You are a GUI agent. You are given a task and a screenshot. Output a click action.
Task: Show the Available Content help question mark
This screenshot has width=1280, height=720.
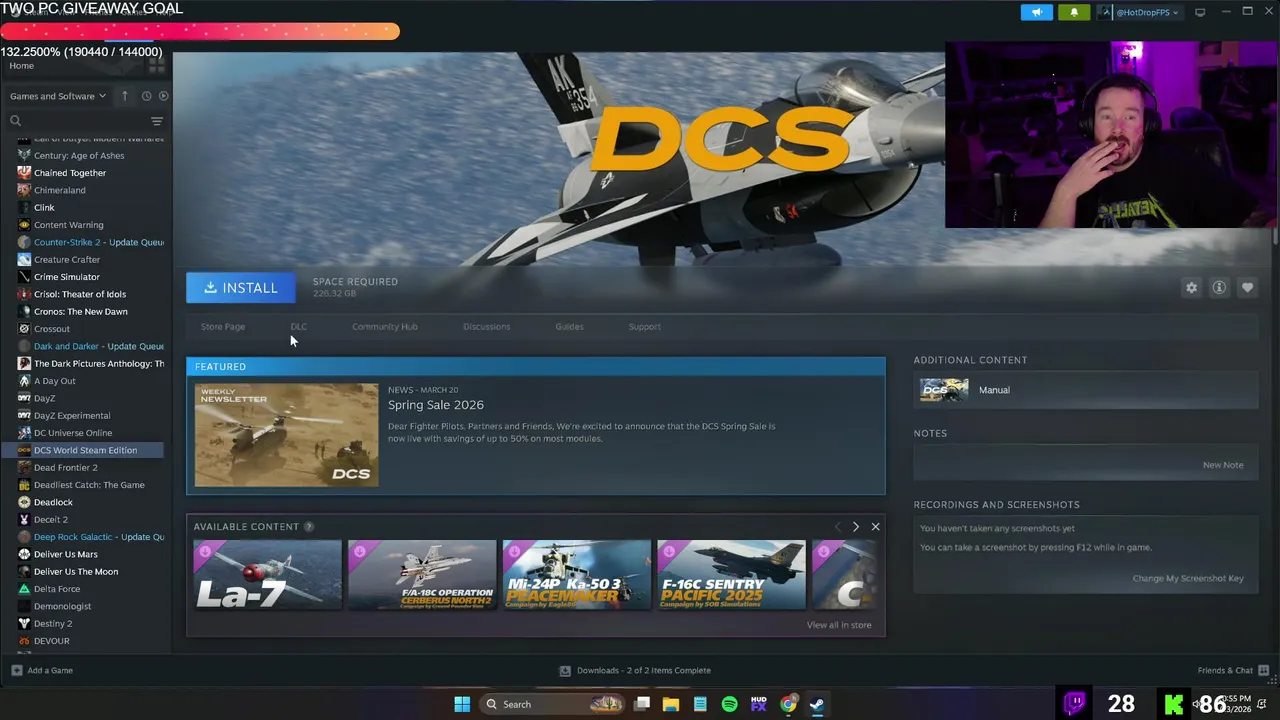309,527
